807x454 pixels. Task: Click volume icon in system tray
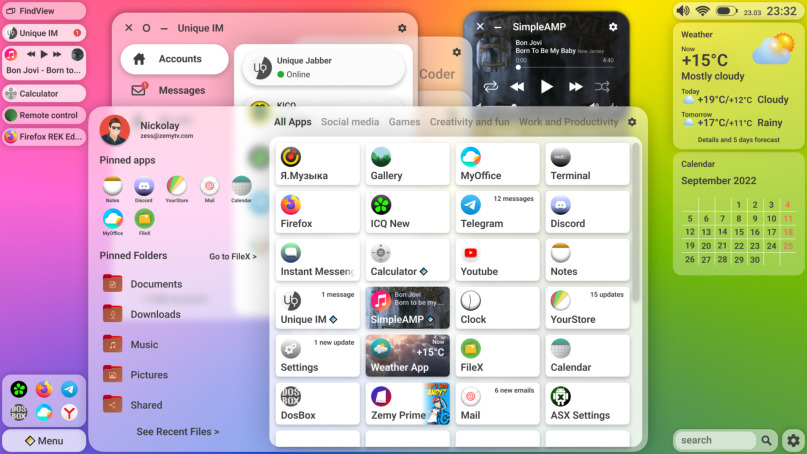tap(683, 11)
